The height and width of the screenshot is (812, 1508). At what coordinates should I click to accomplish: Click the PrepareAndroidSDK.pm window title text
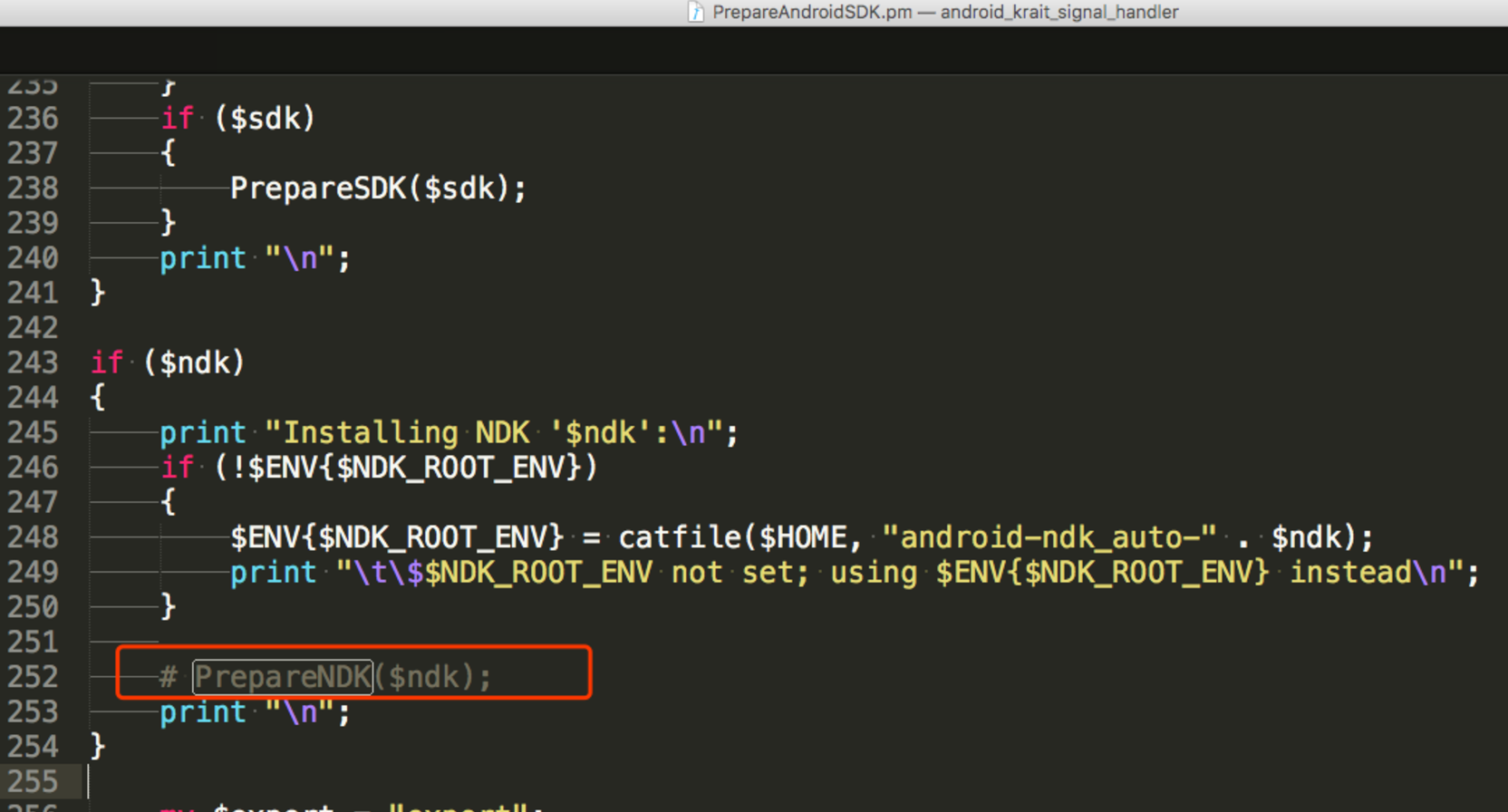tap(945, 12)
